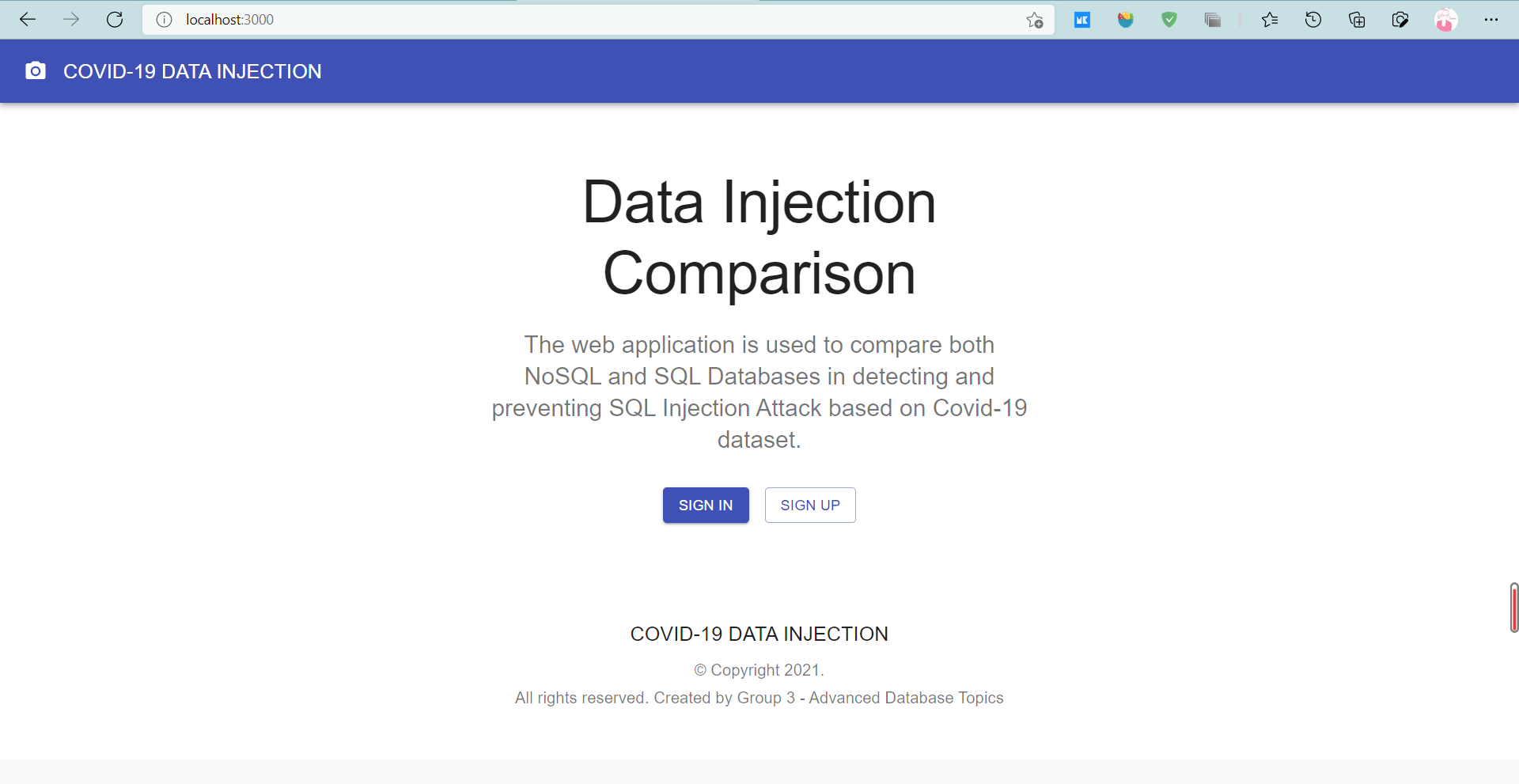Image resolution: width=1519 pixels, height=784 pixels.
Task: Reload the localhost page
Action: pos(115,19)
